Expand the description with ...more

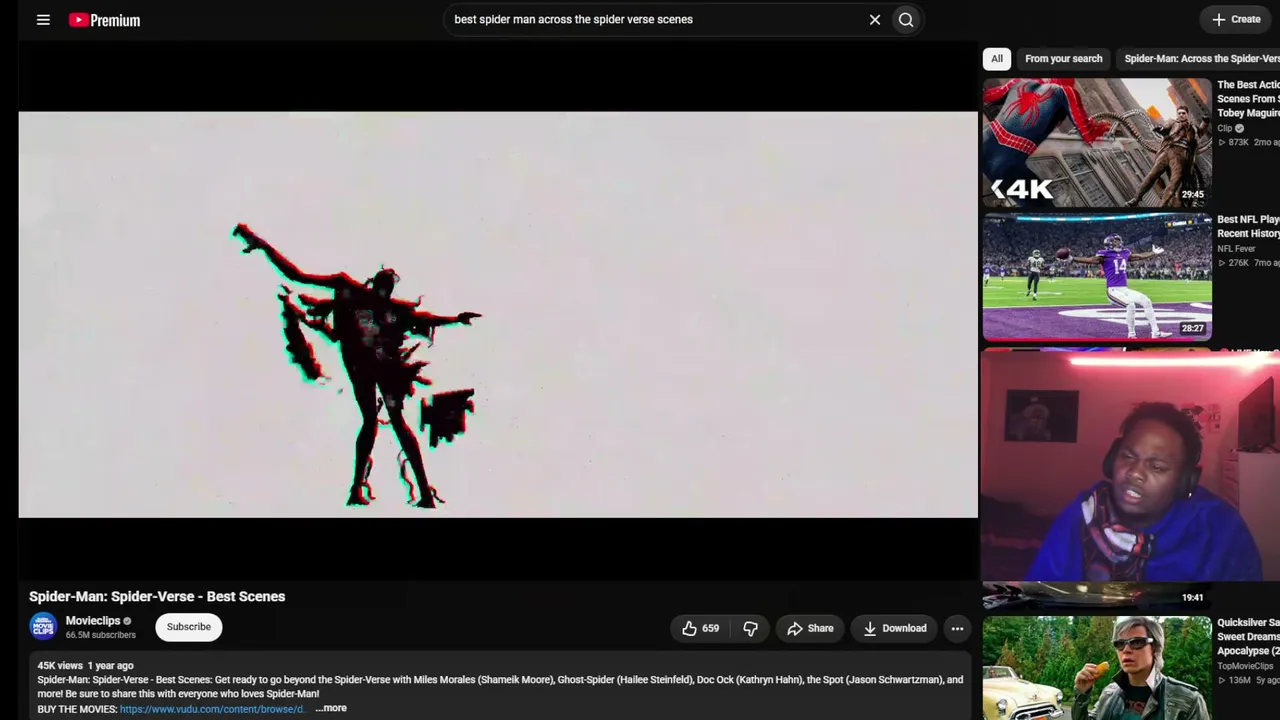[x=331, y=708]
